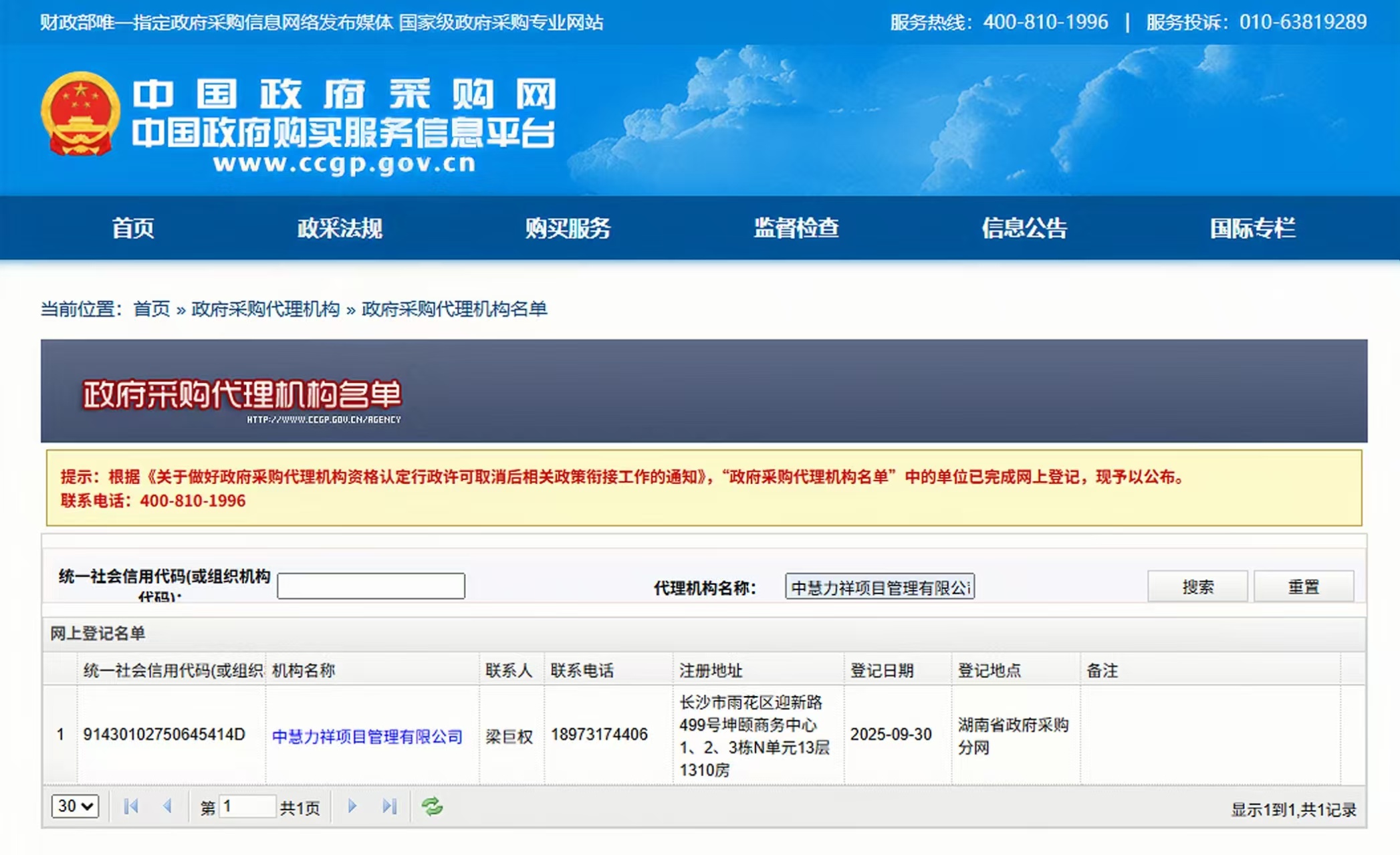Select the registration date 2025-09-30 cell
Screen dimensions: 1400x855
[x=898, y=735]
